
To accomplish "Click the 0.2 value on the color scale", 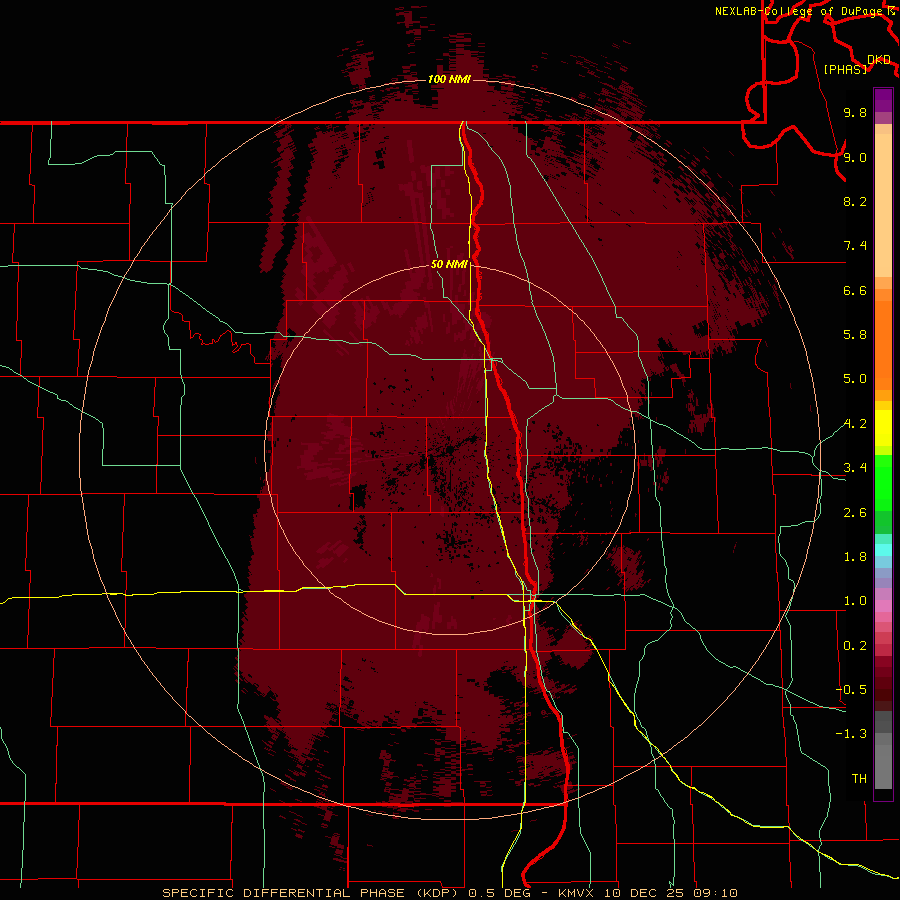I will (x=855, y=646).
